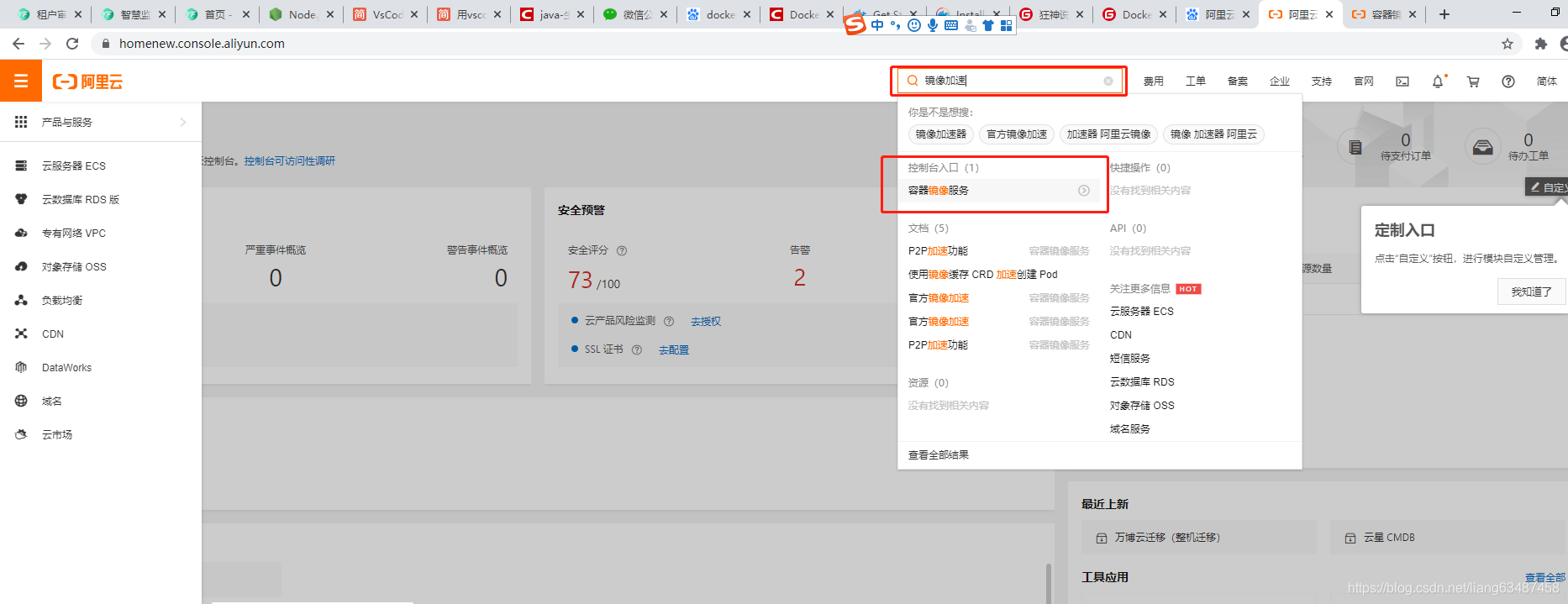Open the 支持 top menu

[x=1322, y=81]
